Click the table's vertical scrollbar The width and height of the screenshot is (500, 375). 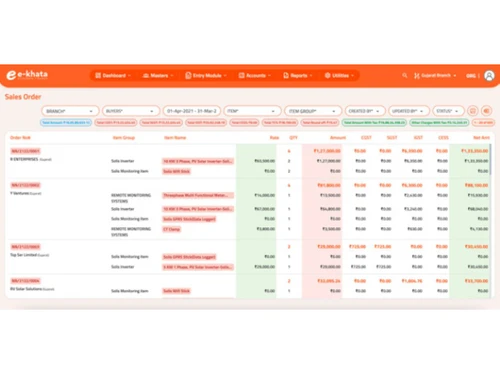pos(491,159)
